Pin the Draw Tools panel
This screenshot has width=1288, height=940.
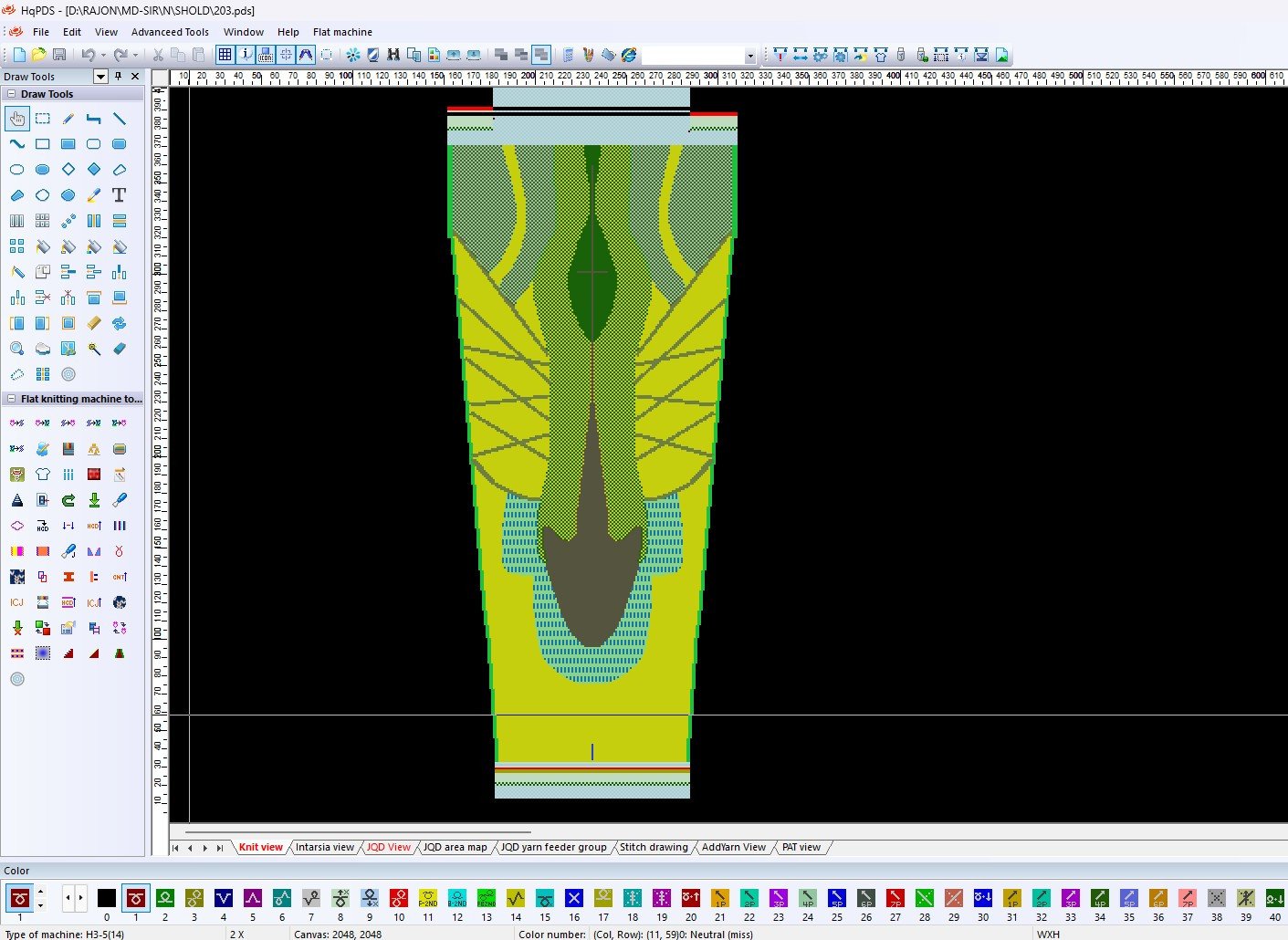tap(118, 77)
